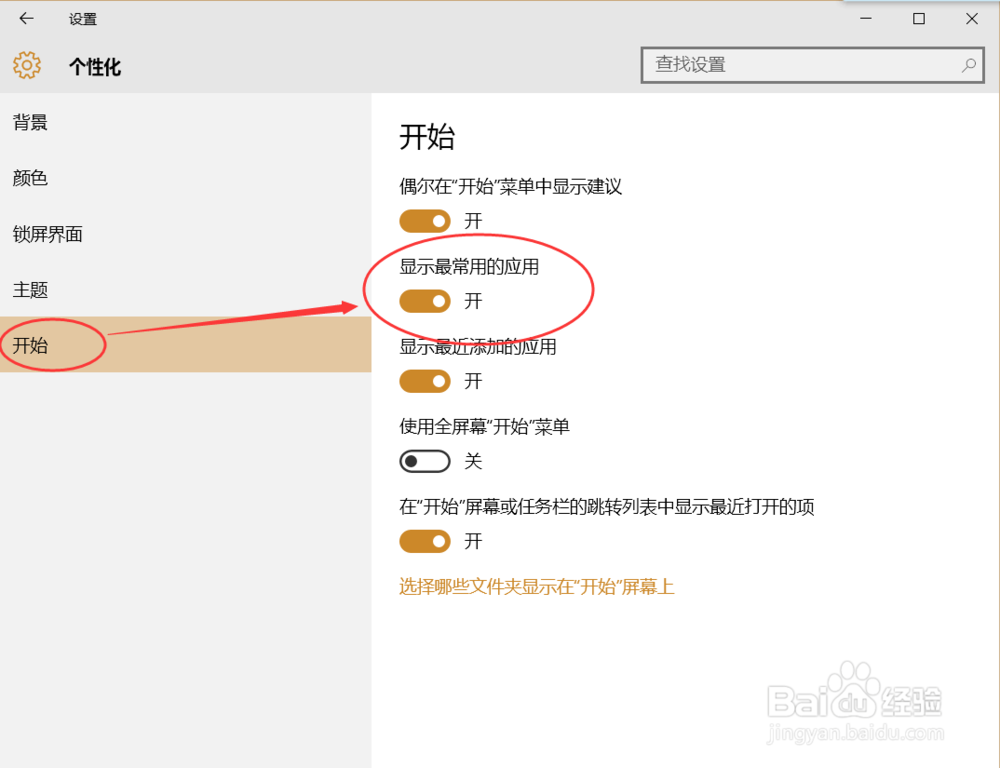Screen dimensions: 1000x768
Task: Select 颜色 in the sidebar
Action: tap(30, 178)
